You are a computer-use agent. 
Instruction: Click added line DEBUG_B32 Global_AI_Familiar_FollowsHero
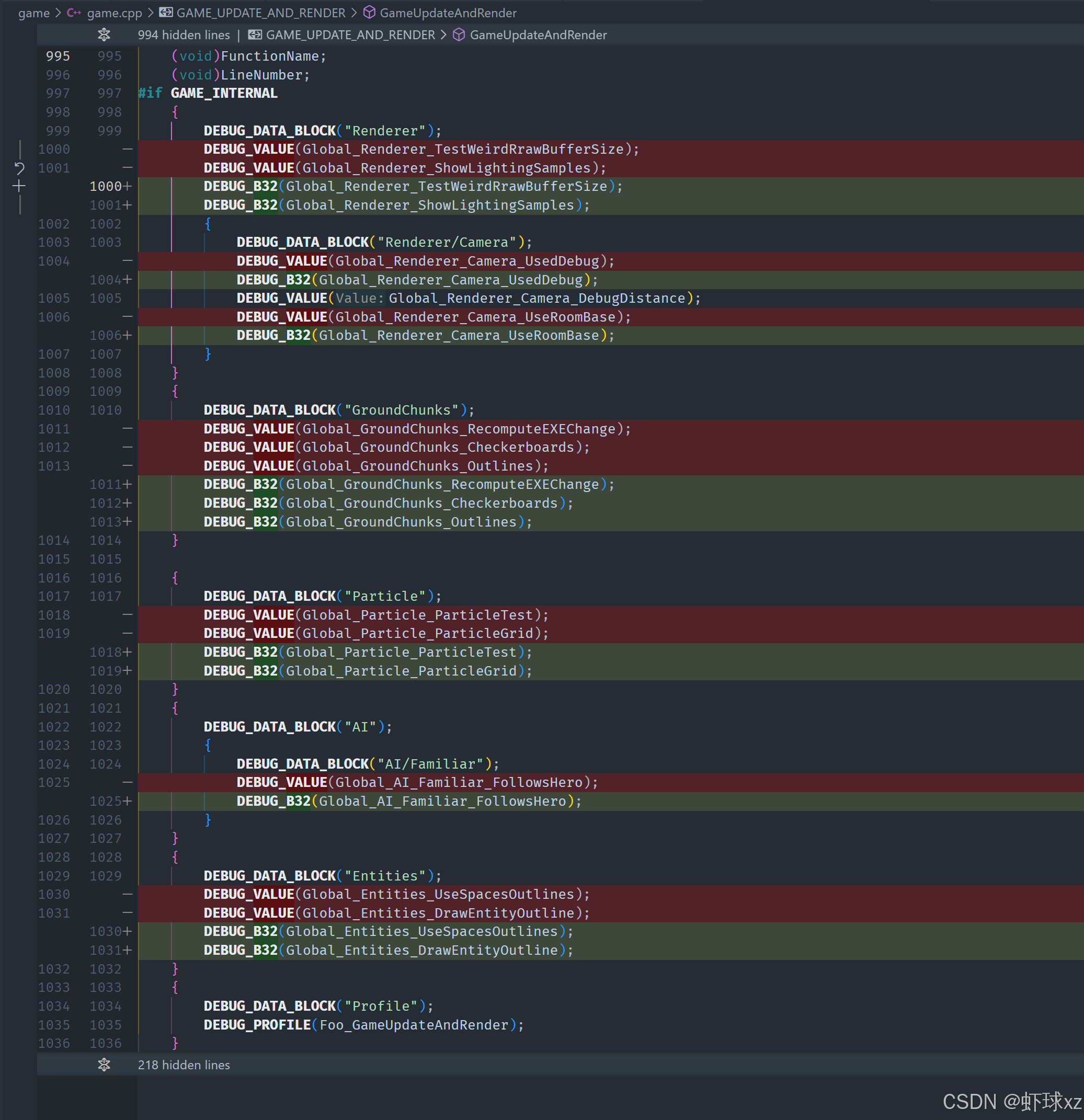pyautogui.click(x=408, y=801)
